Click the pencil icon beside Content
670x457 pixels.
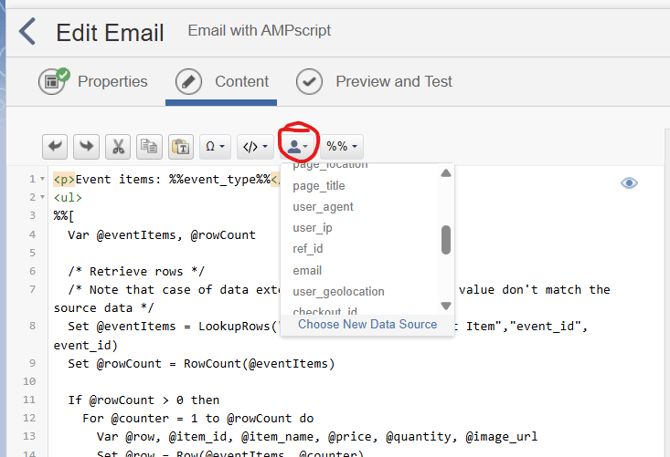(189, 82)
